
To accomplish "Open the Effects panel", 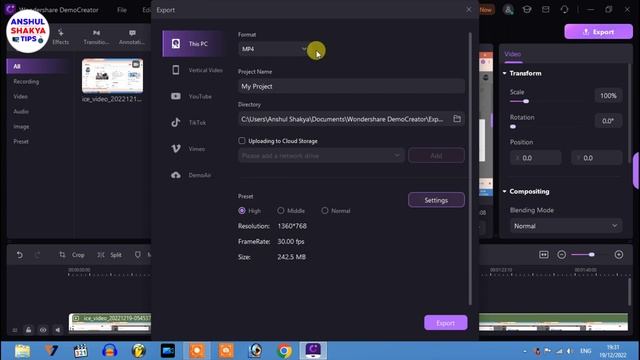I will point(61,37).
